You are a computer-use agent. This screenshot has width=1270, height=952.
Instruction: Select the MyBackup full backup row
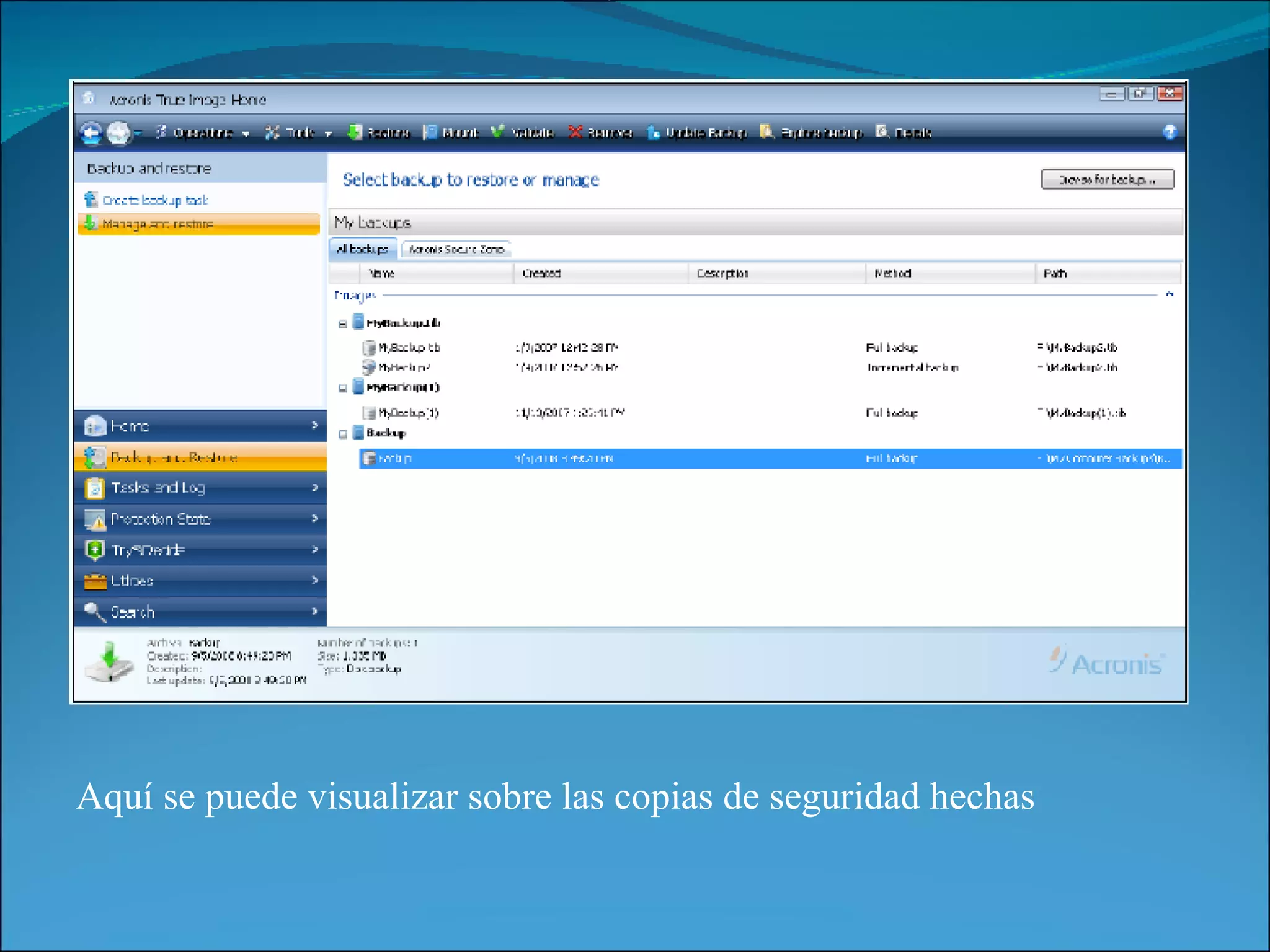pos(771,348)
